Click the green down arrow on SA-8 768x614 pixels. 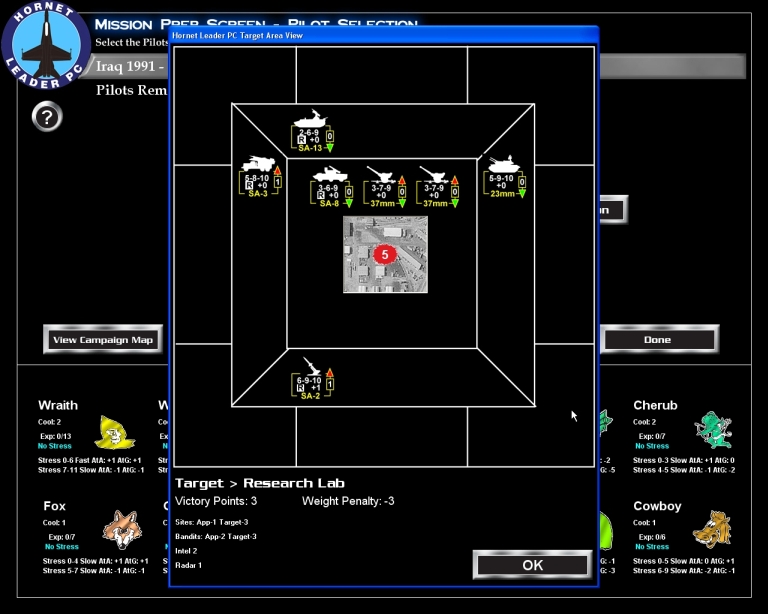(x=349, y=203)
